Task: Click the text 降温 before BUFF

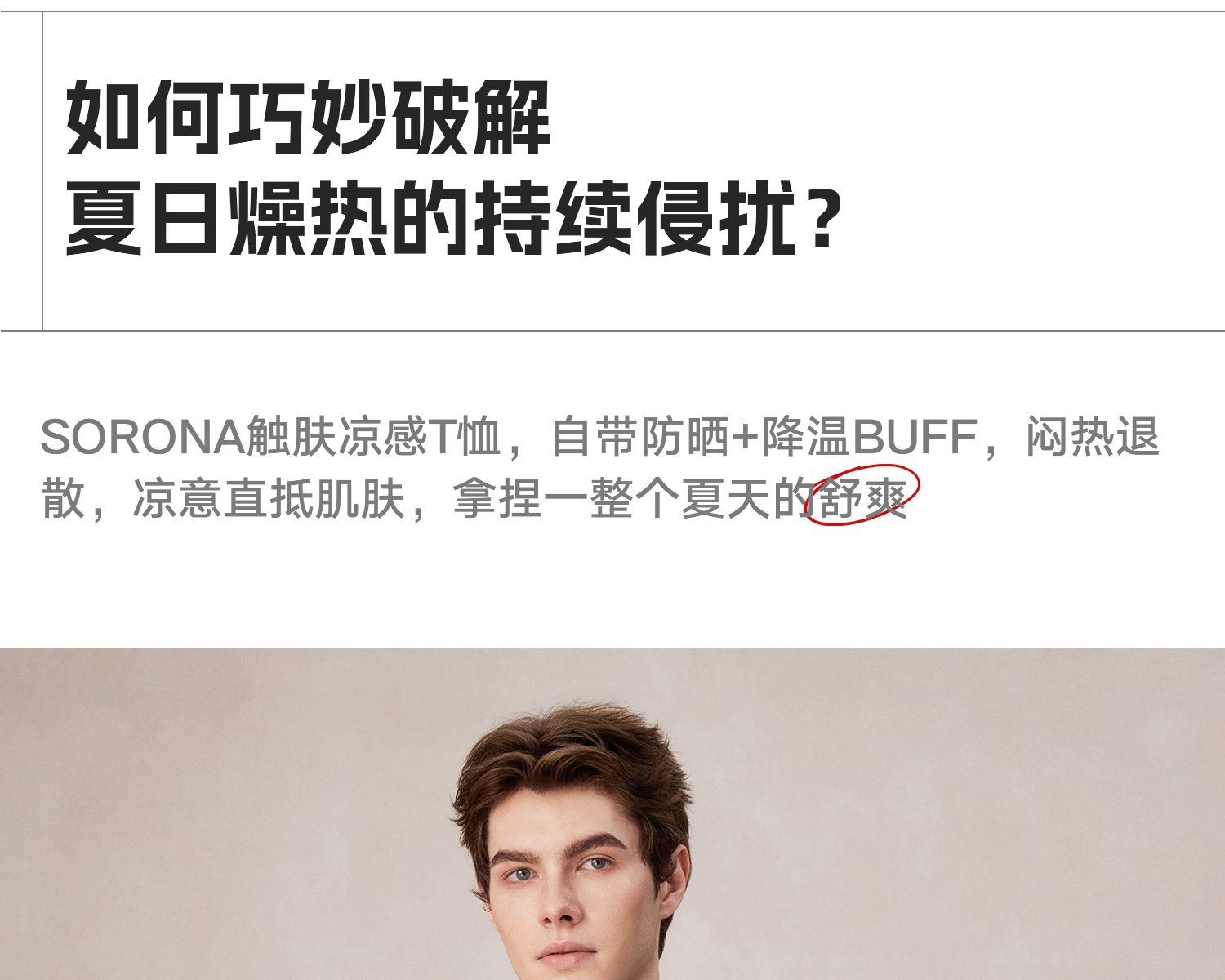Action: (x=807, y=437)
